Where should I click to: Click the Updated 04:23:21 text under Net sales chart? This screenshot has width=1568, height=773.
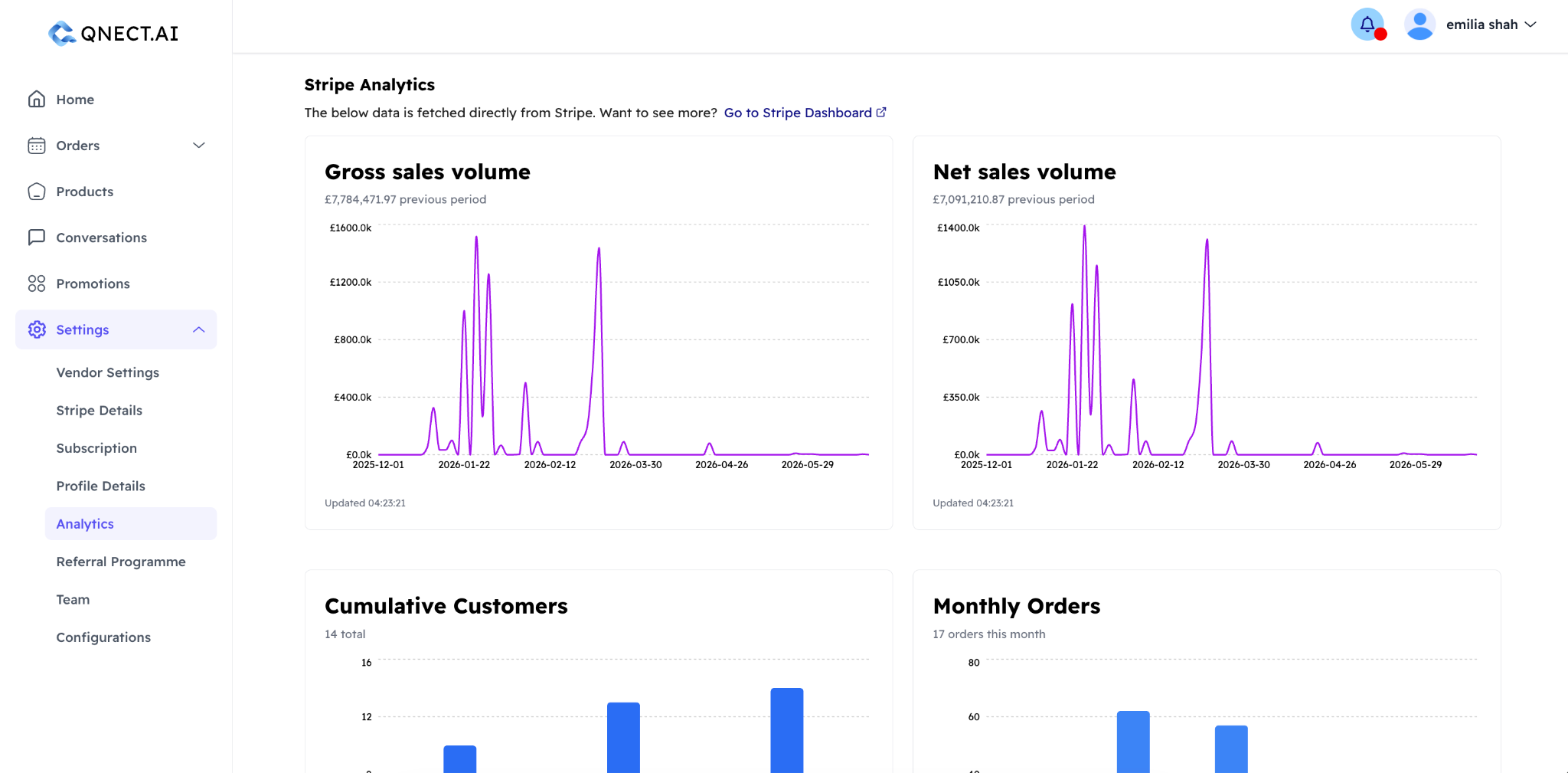click(x=973, y=503)
